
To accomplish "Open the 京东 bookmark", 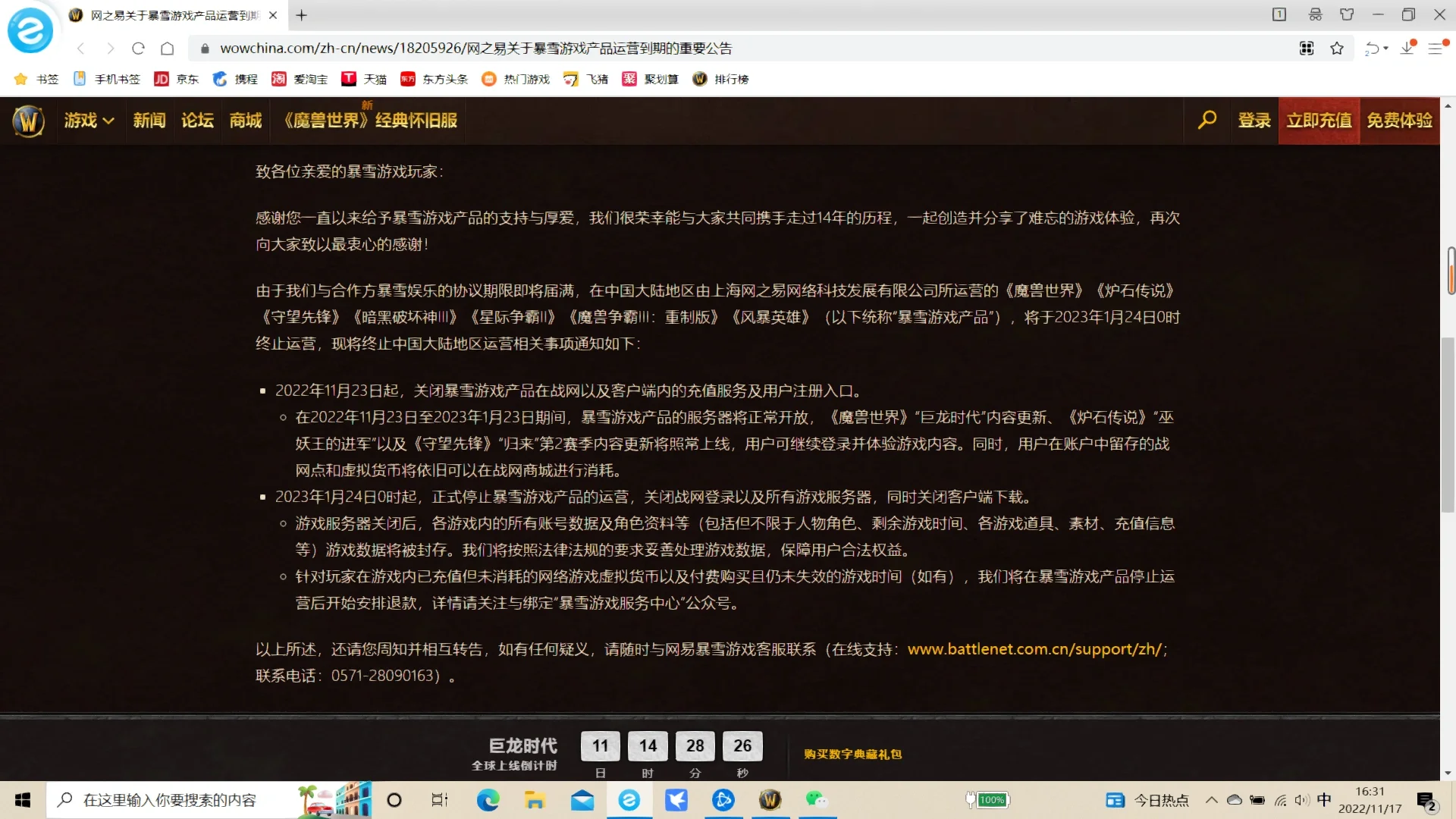I will point(176,79).
